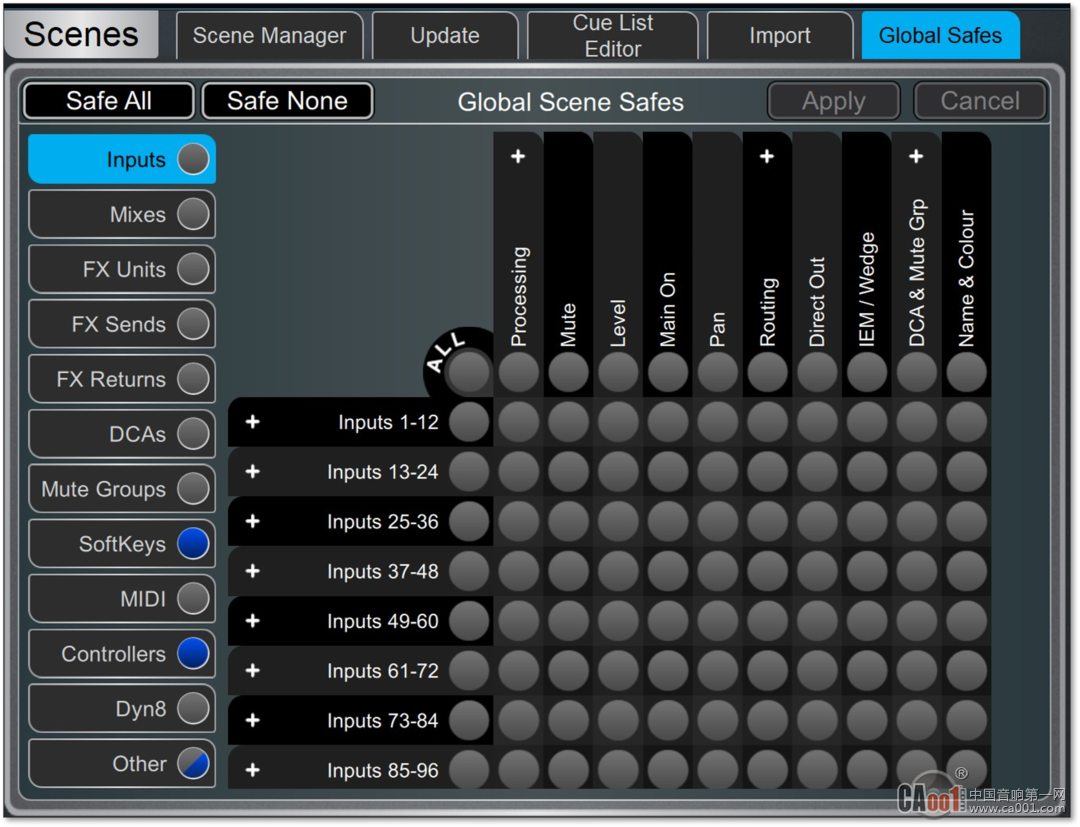Toggle the Inputs 49-60 row safe circle
This screenshot has height=827, width=1080.
(469, 621)
